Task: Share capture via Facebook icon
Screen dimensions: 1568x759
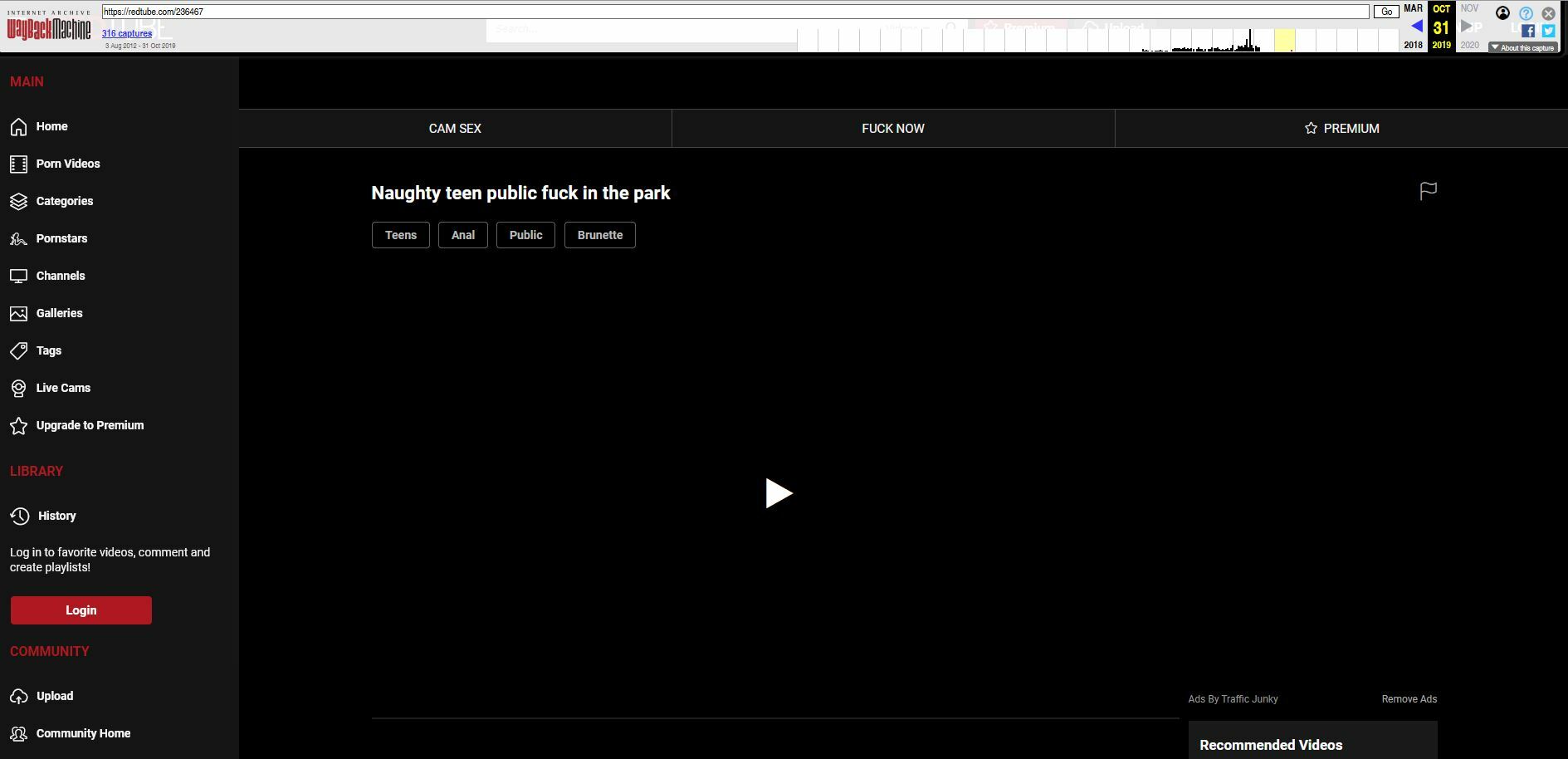Action: [1528, 31]
